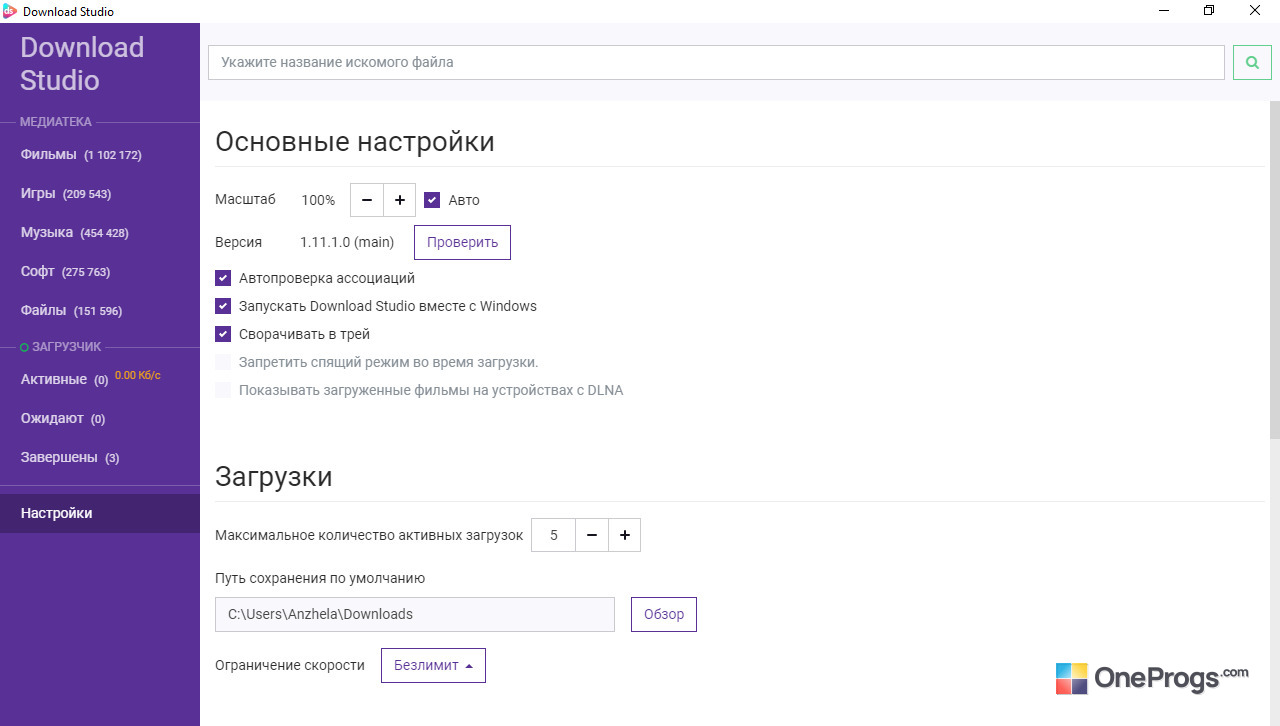Toggle Запускать Download Studio вместе с Windows

click(x=223, y=306)
